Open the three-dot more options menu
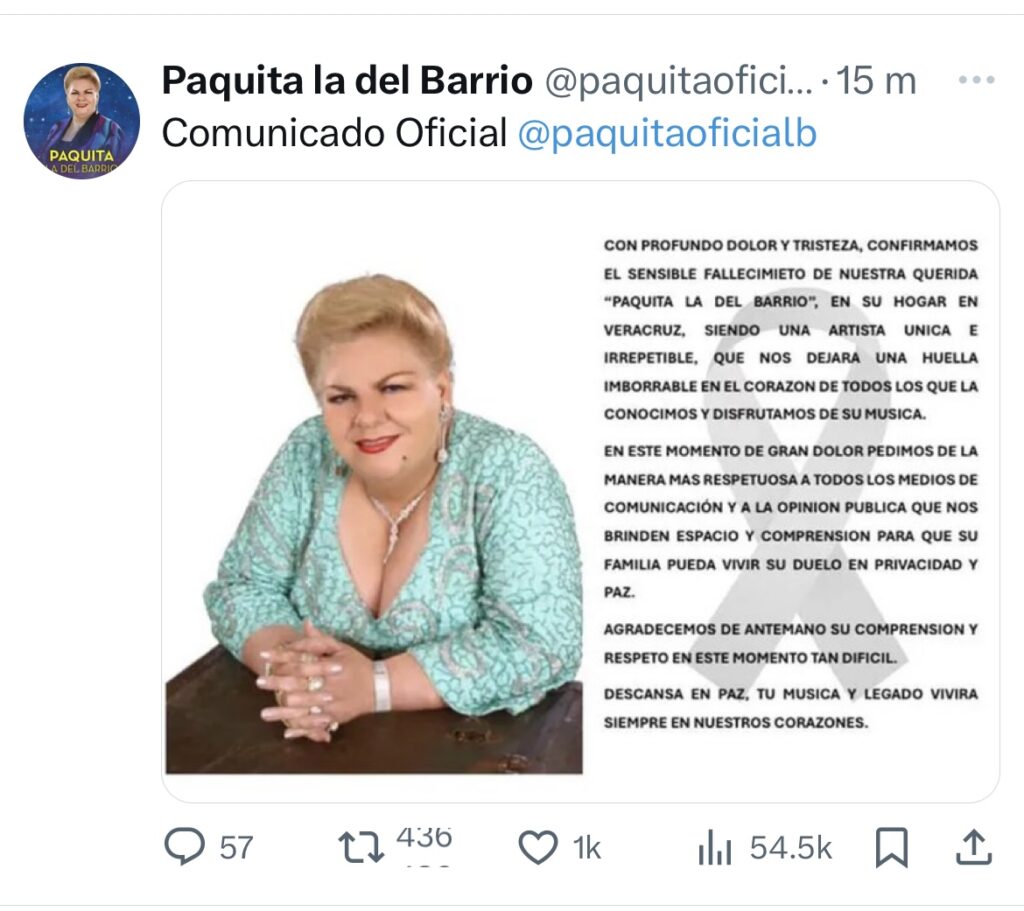 coord(976,80)
